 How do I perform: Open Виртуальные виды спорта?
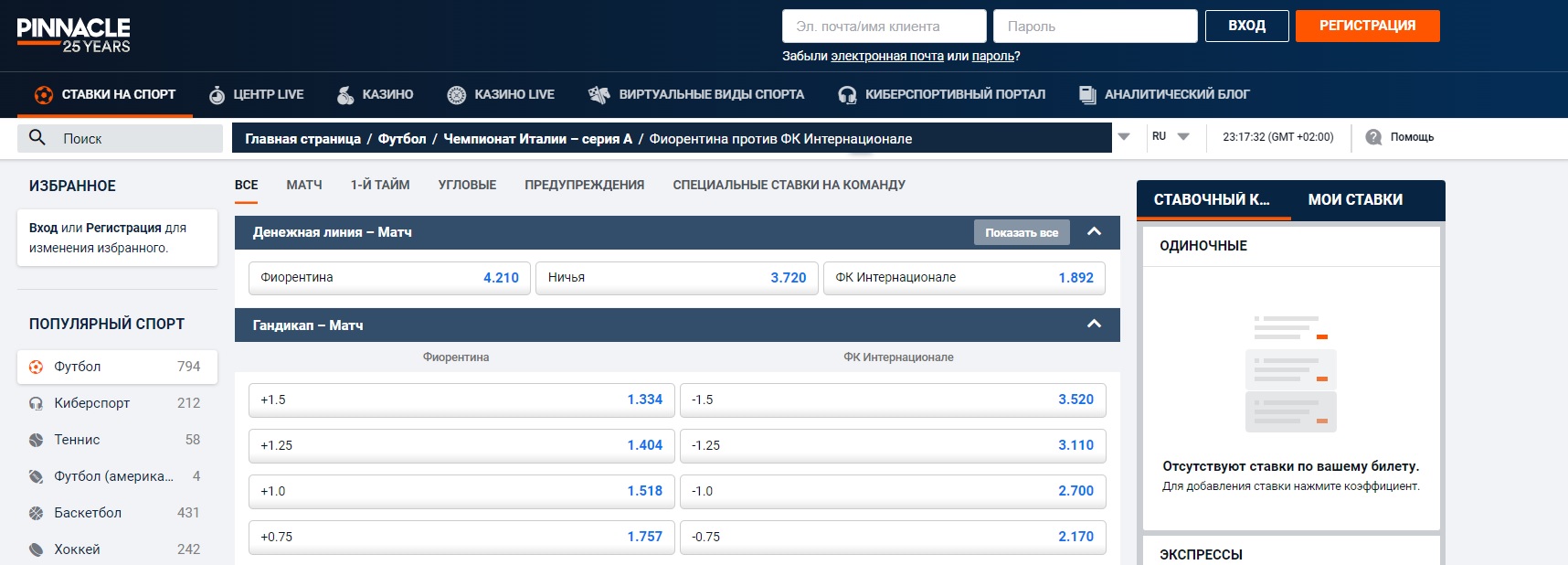pos(696,94)
